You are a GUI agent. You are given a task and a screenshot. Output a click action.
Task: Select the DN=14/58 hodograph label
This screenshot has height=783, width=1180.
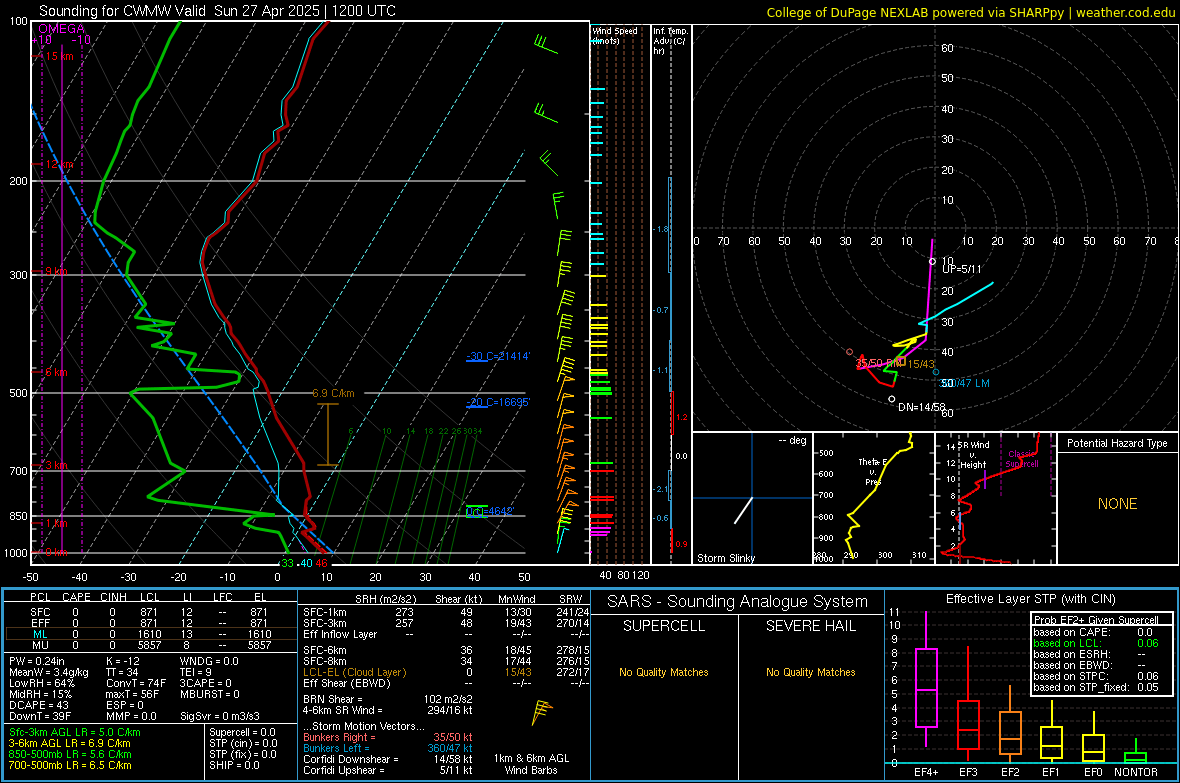click(922, 407)
